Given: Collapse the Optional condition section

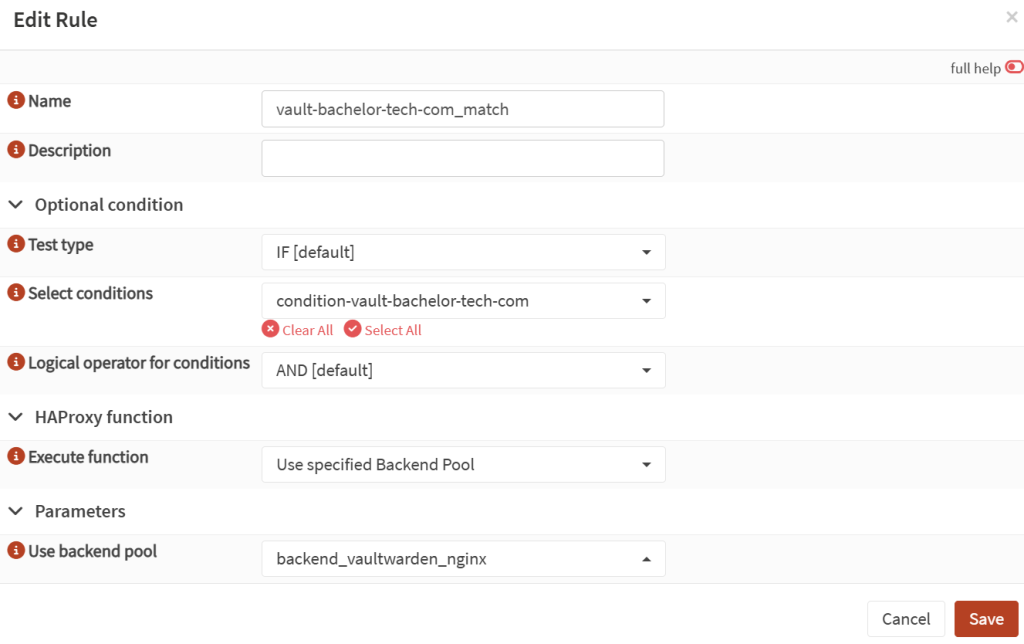Looking at the screenshot, I should click(14, 204).
